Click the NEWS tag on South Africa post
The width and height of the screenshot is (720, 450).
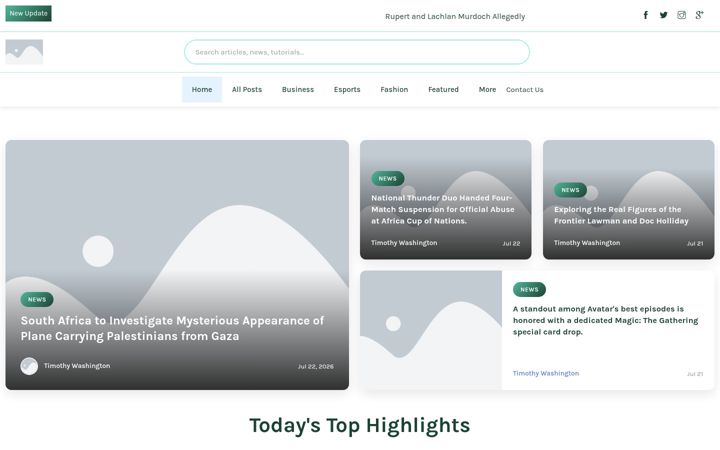(x=37, y=299)
